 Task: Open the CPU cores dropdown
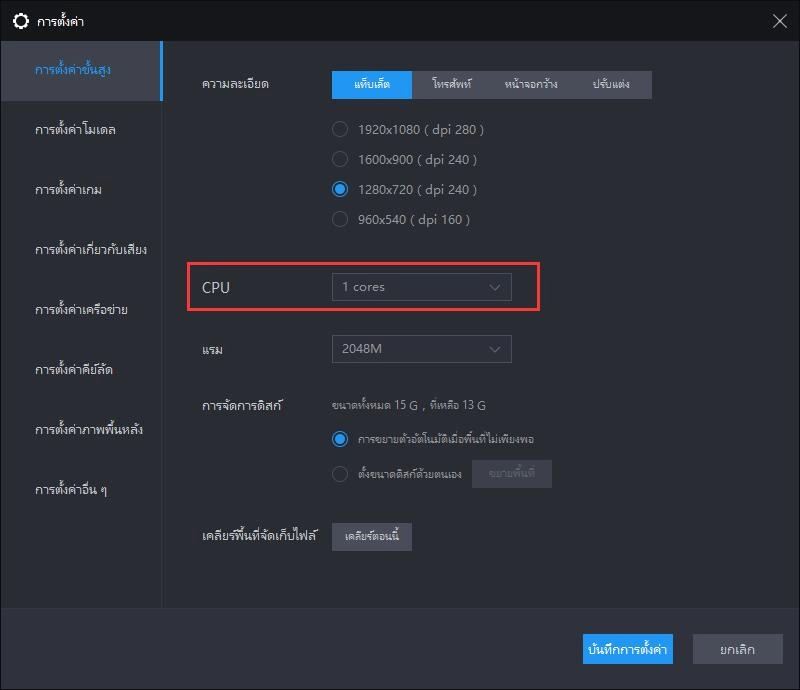pos(422,287)
